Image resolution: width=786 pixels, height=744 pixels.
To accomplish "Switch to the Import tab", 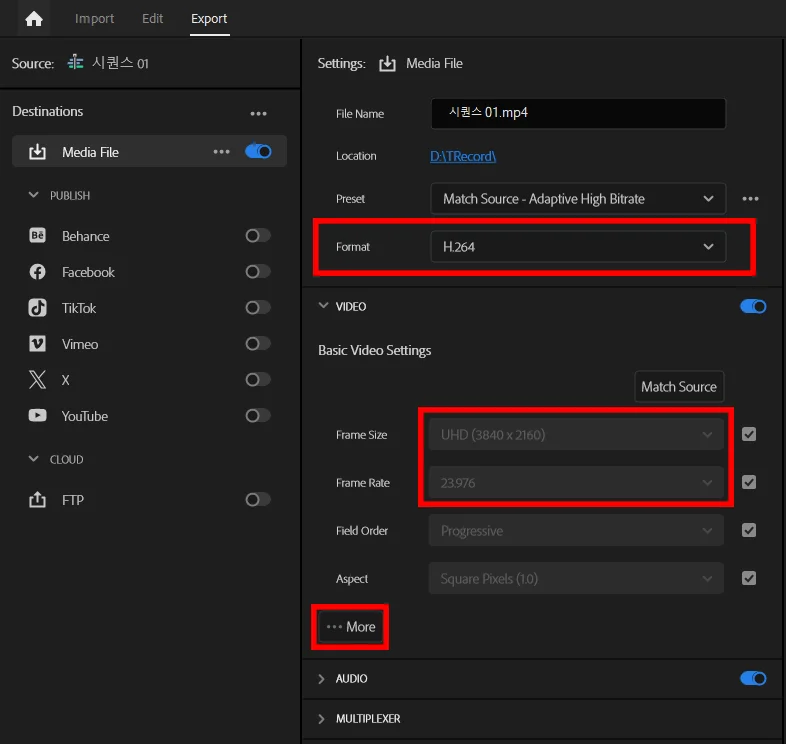I will (94, 19).
